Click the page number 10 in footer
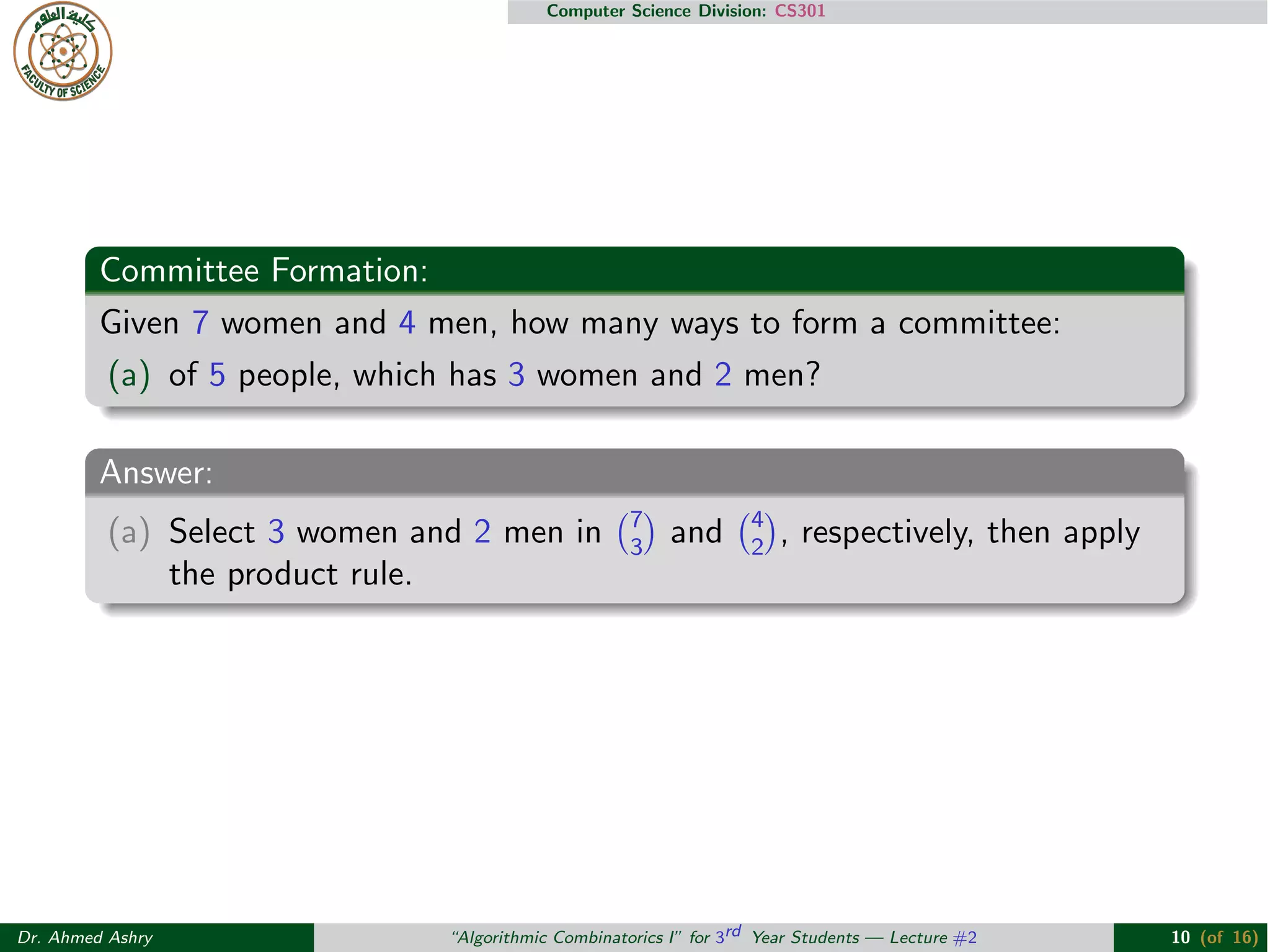1270x952 pixels. (x=1180, y=937)
